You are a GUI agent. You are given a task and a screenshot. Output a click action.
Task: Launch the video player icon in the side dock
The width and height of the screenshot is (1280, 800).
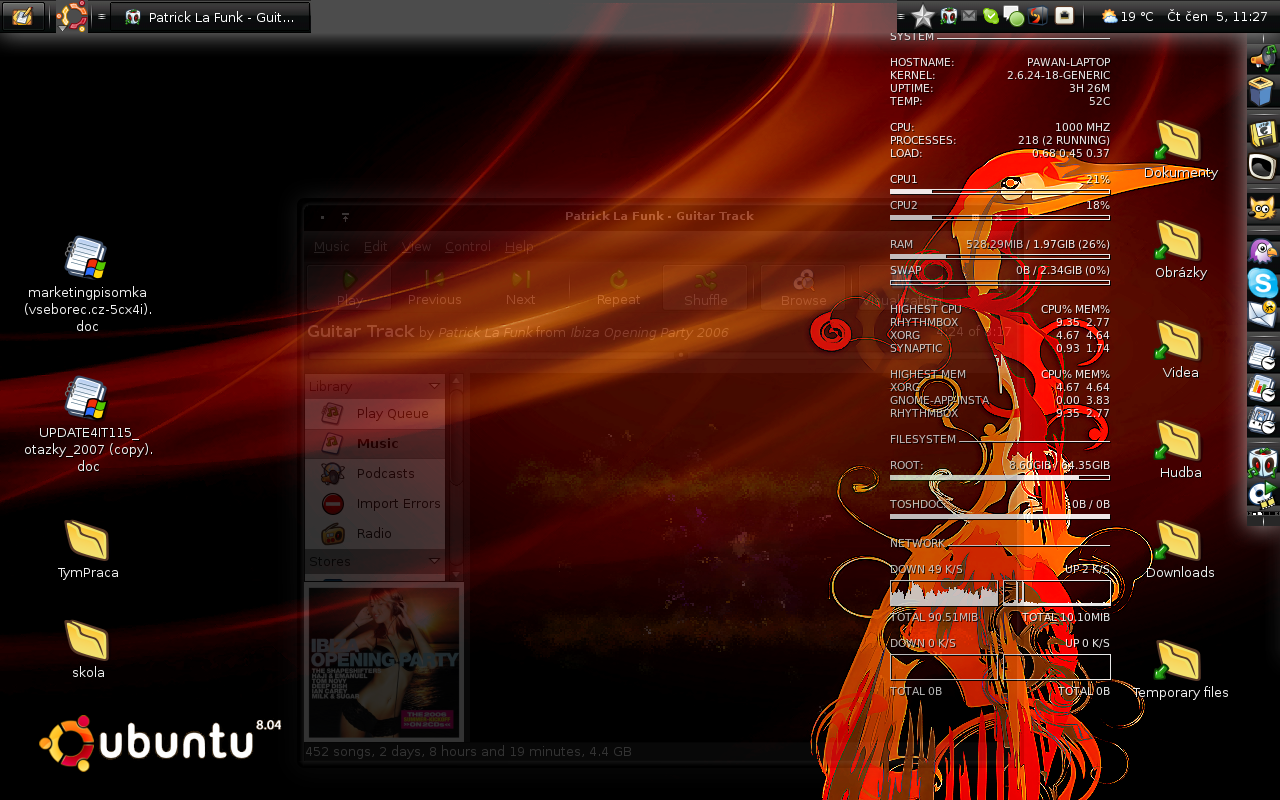coord(1263,494)
